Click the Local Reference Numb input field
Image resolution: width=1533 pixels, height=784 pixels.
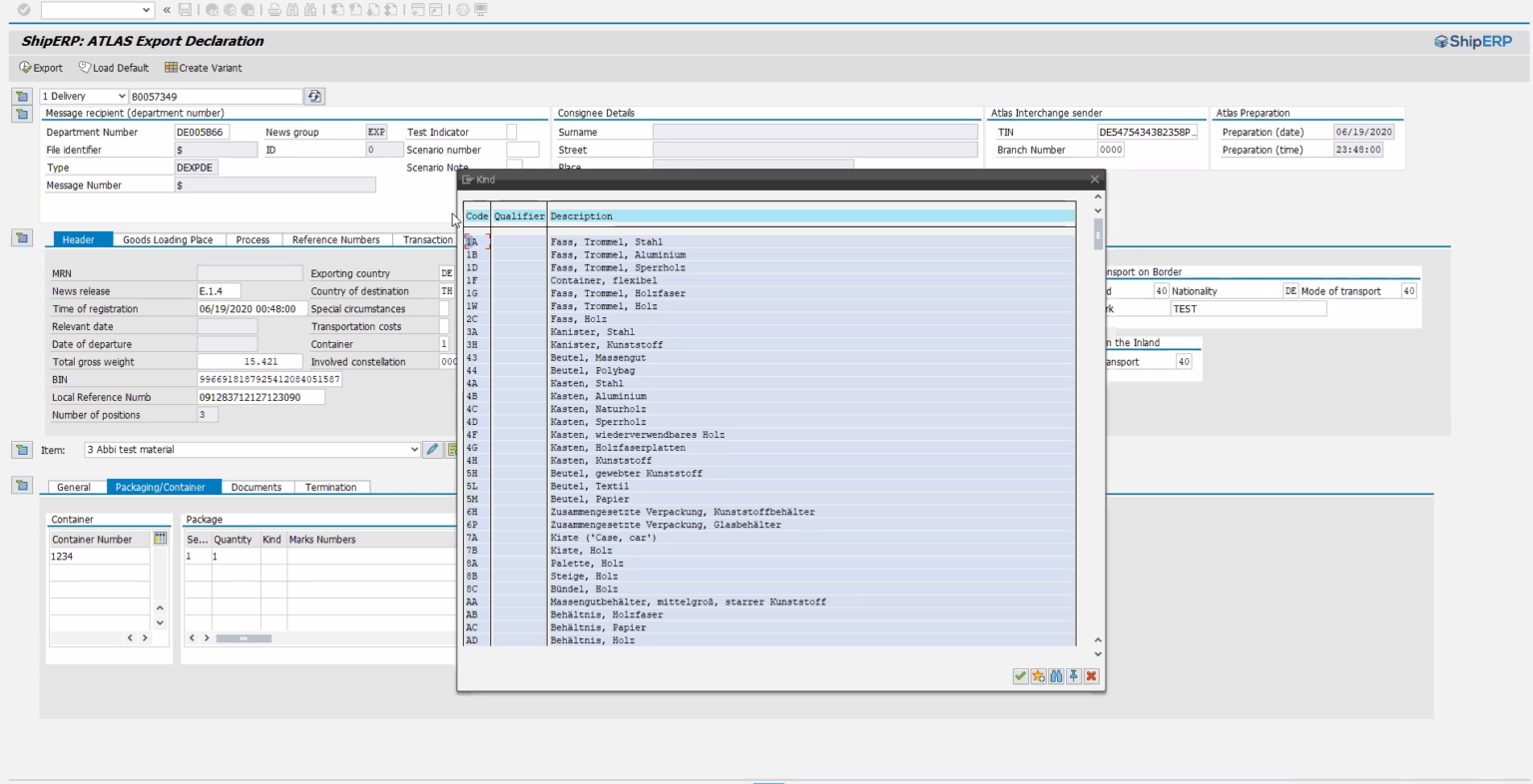click(261, 397)
